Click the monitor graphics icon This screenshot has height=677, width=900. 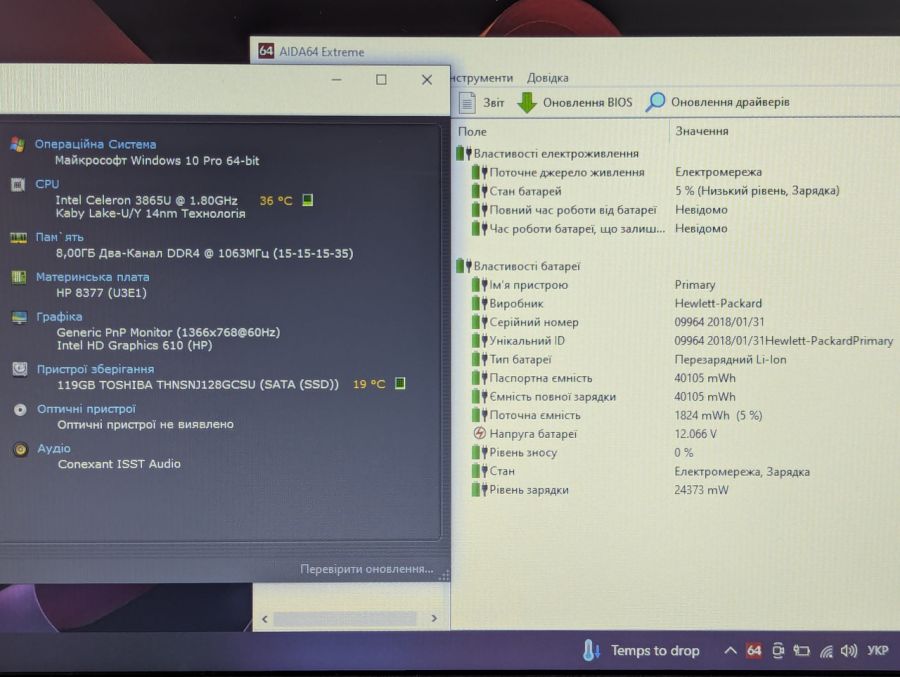20,317
